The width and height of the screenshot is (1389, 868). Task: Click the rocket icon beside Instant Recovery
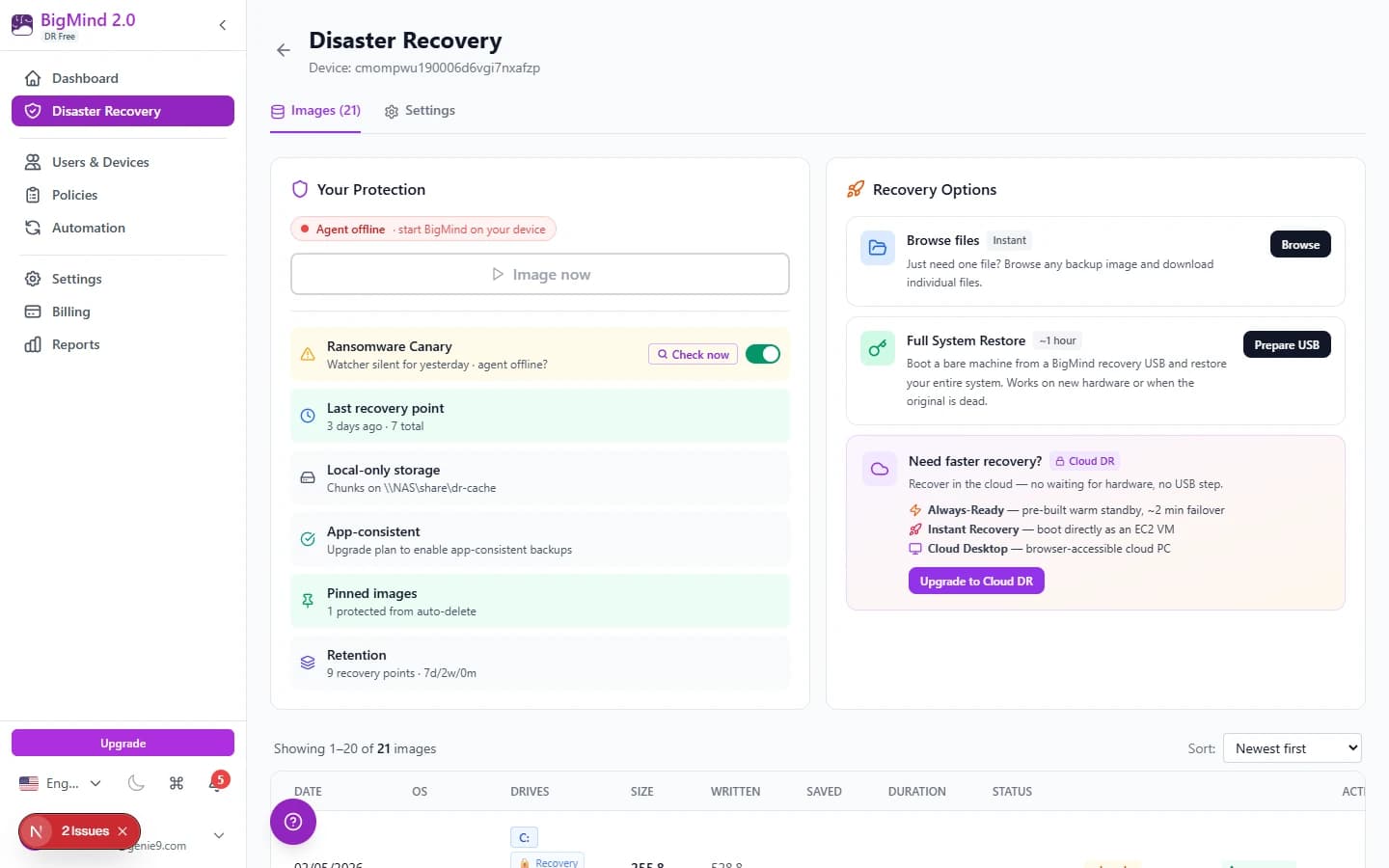915,529
